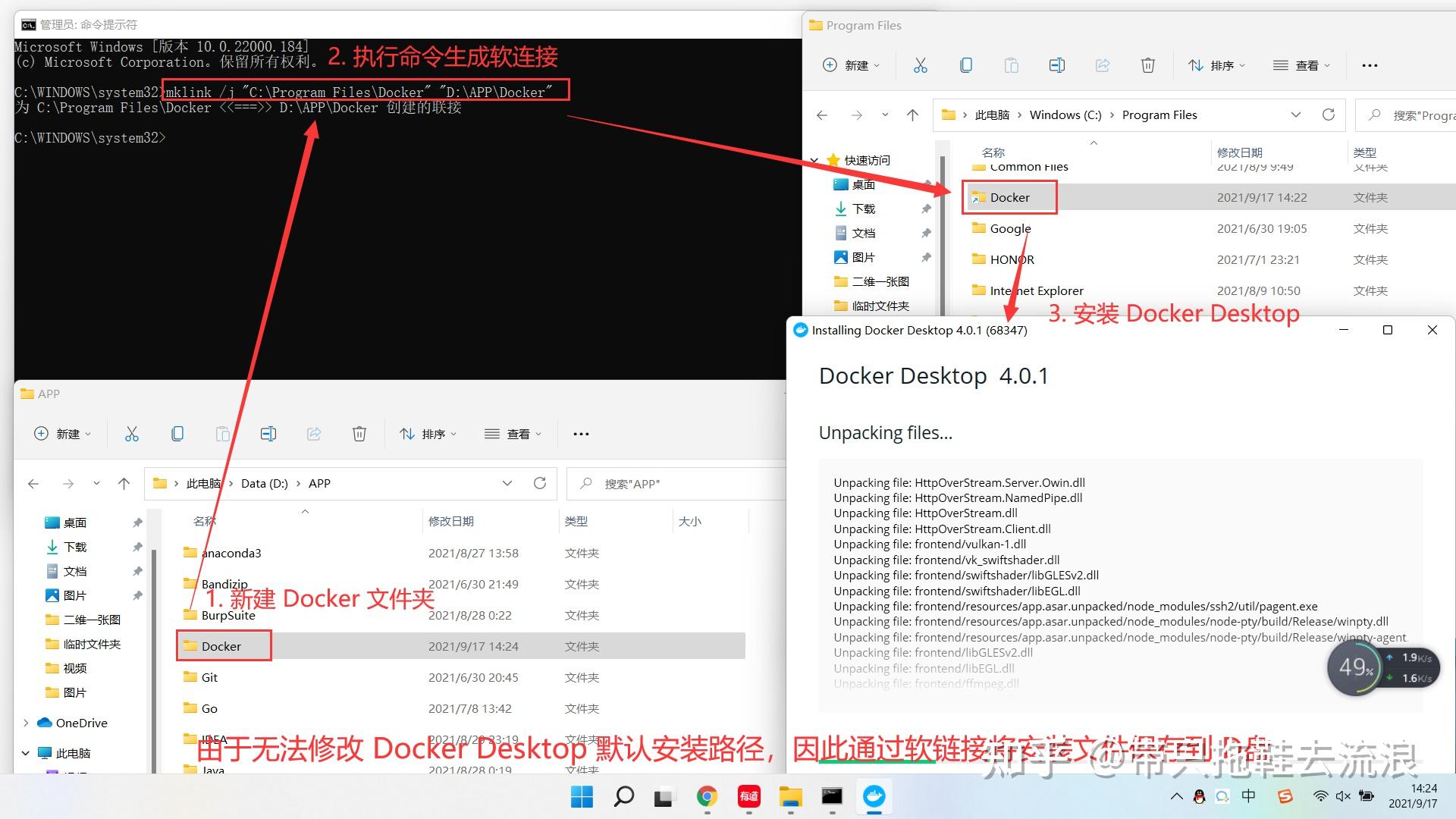Click the rename icon in APP window toolbar
Screen dimensions: 1456x819
(x=268, y=434)
